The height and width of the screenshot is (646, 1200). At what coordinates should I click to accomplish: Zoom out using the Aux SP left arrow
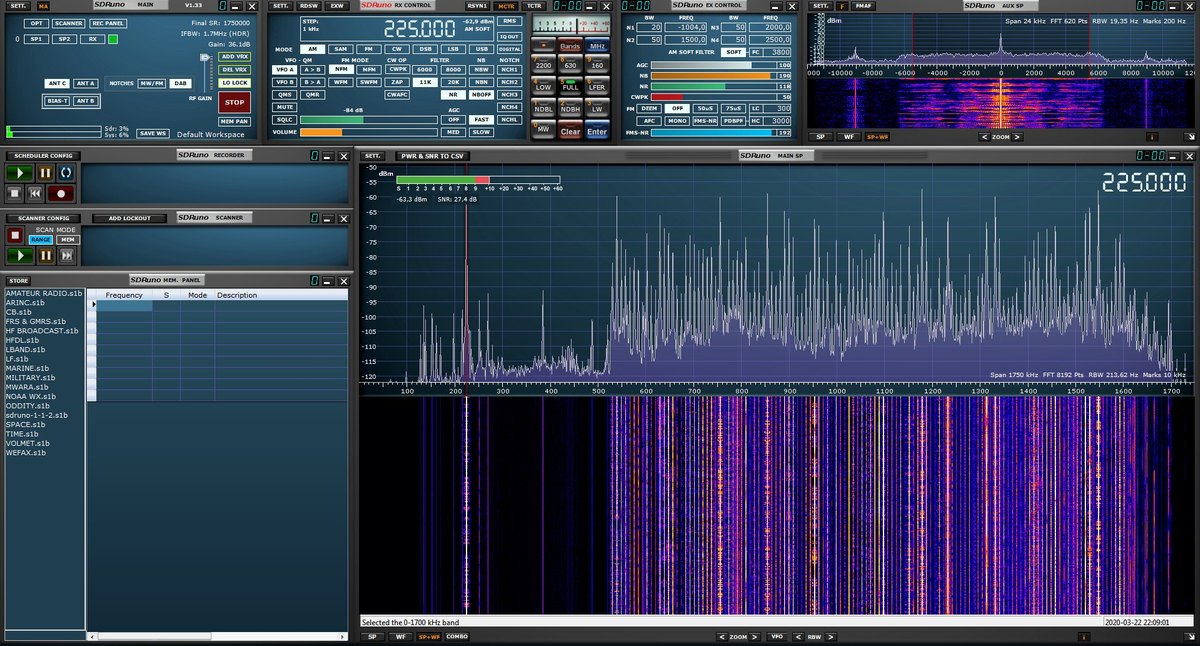pyautogui.click(x=984, y=136)
